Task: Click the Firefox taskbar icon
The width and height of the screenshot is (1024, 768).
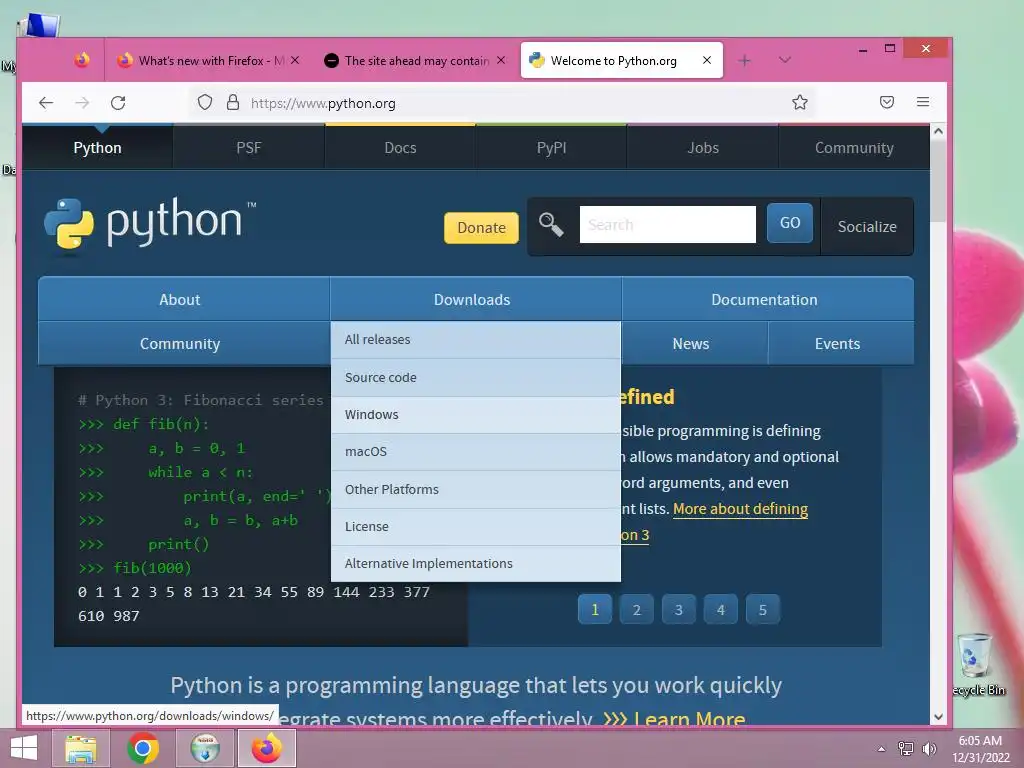Action: pyautogui.click(x=266, y=748)
